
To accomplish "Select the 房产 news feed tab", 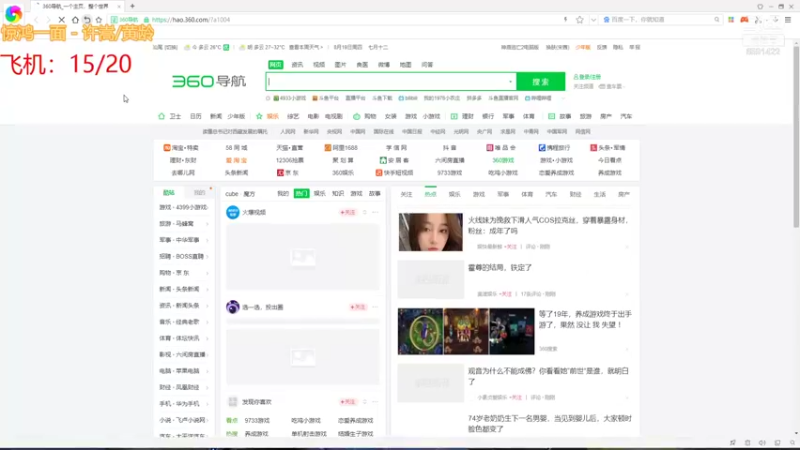I will click(x=623, y=194).
